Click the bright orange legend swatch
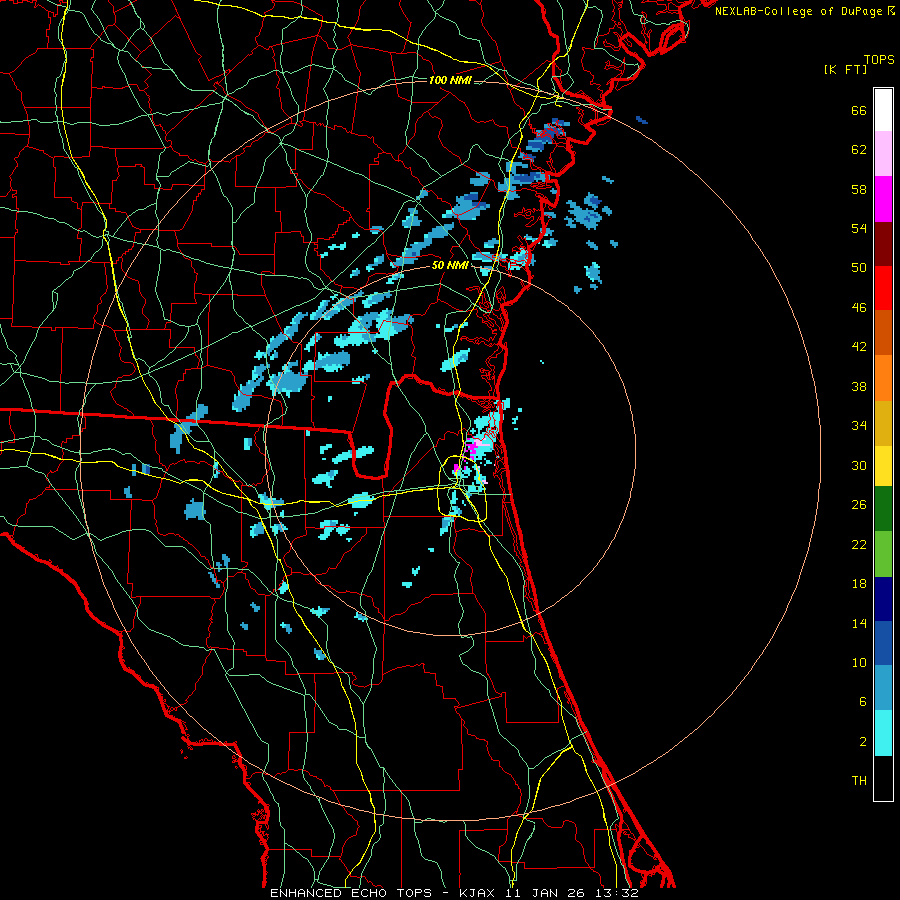This screenshot has width=900, height=900. pos(883,377)
